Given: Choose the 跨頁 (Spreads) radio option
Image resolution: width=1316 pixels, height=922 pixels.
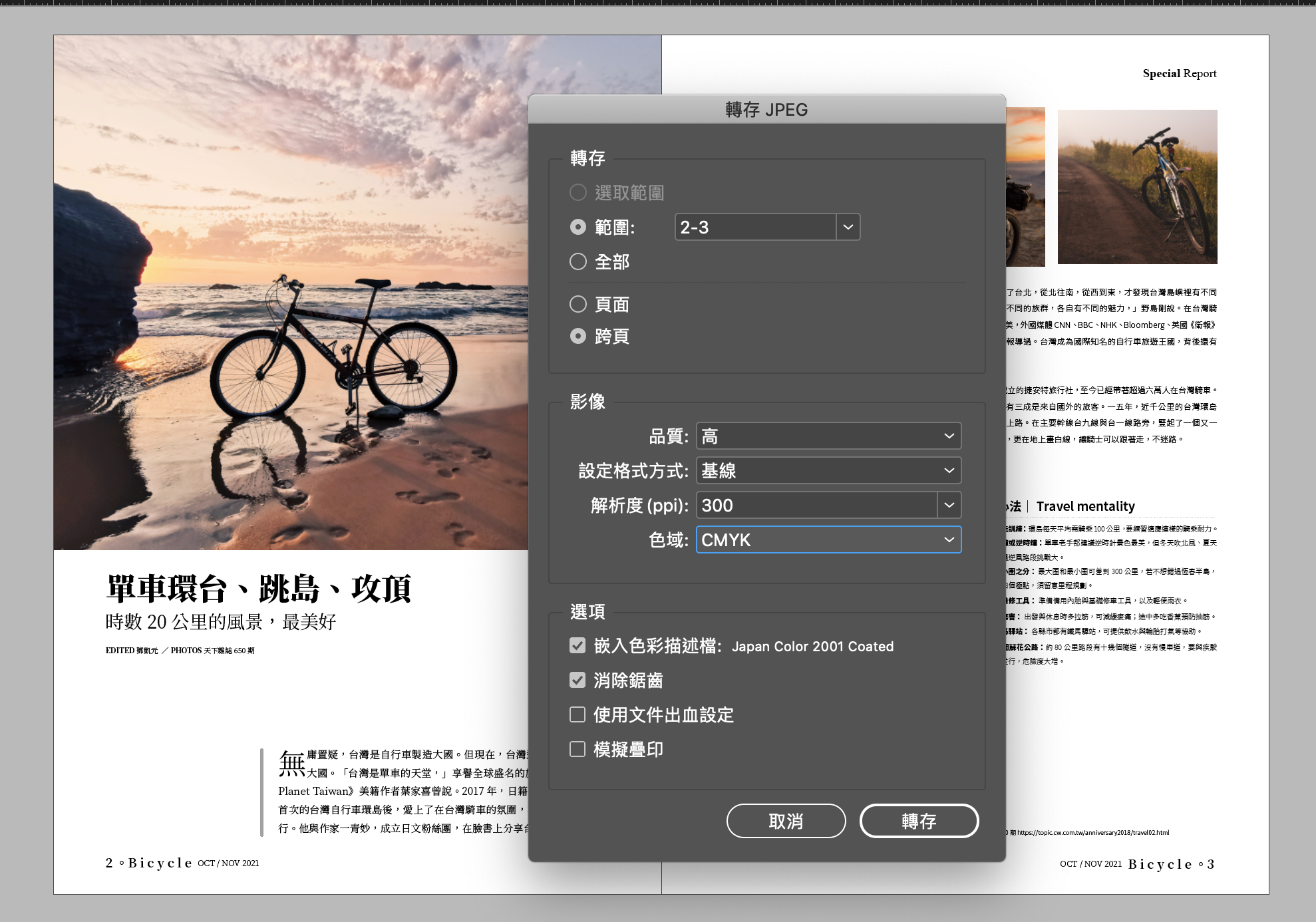Looking at the screenshot, I should click(x=578, y=337).
